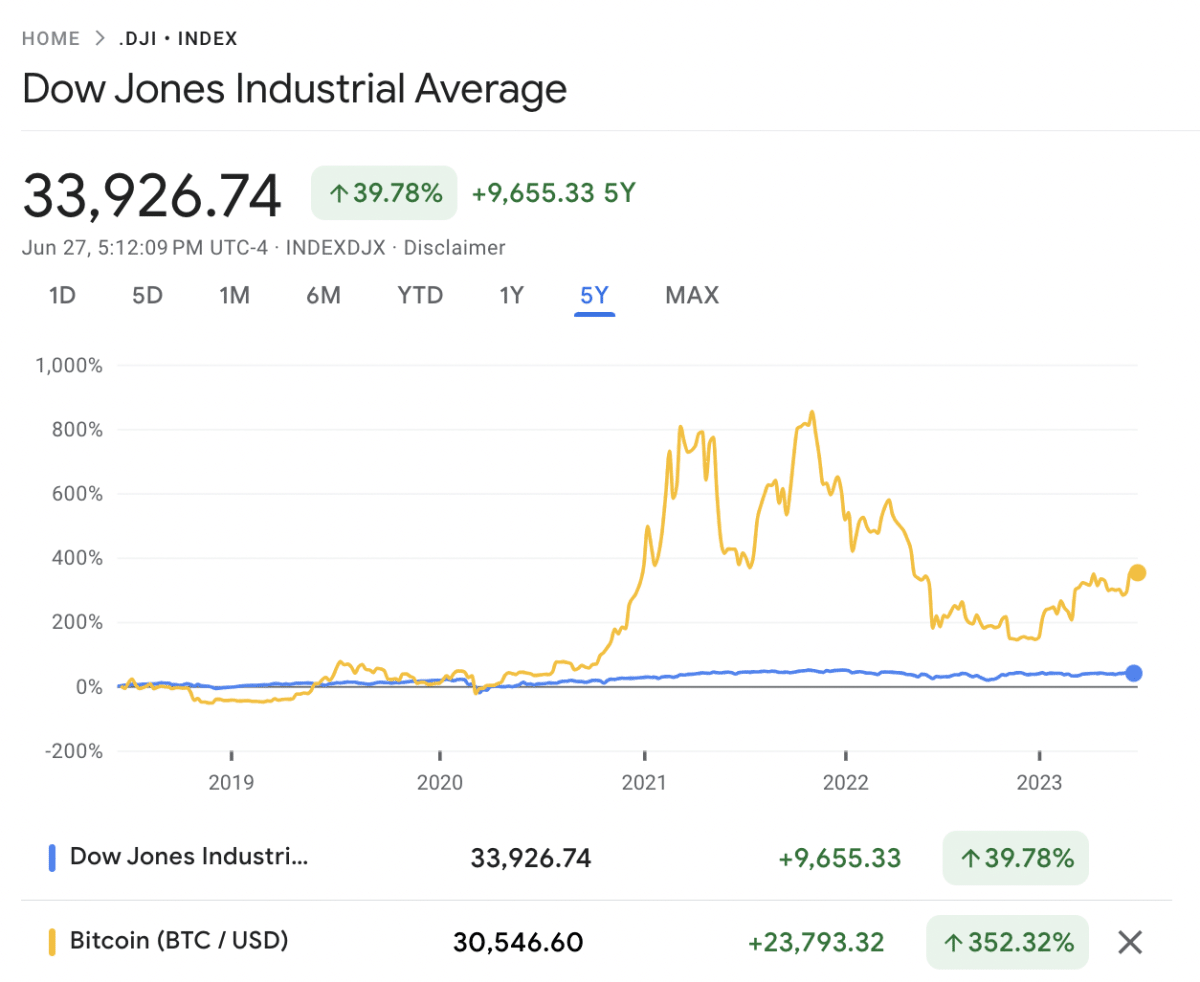This screenshot has width=1200, height=982.
Task: Click the truncated Dow Jones Industri... legend label
Action: 188,856
